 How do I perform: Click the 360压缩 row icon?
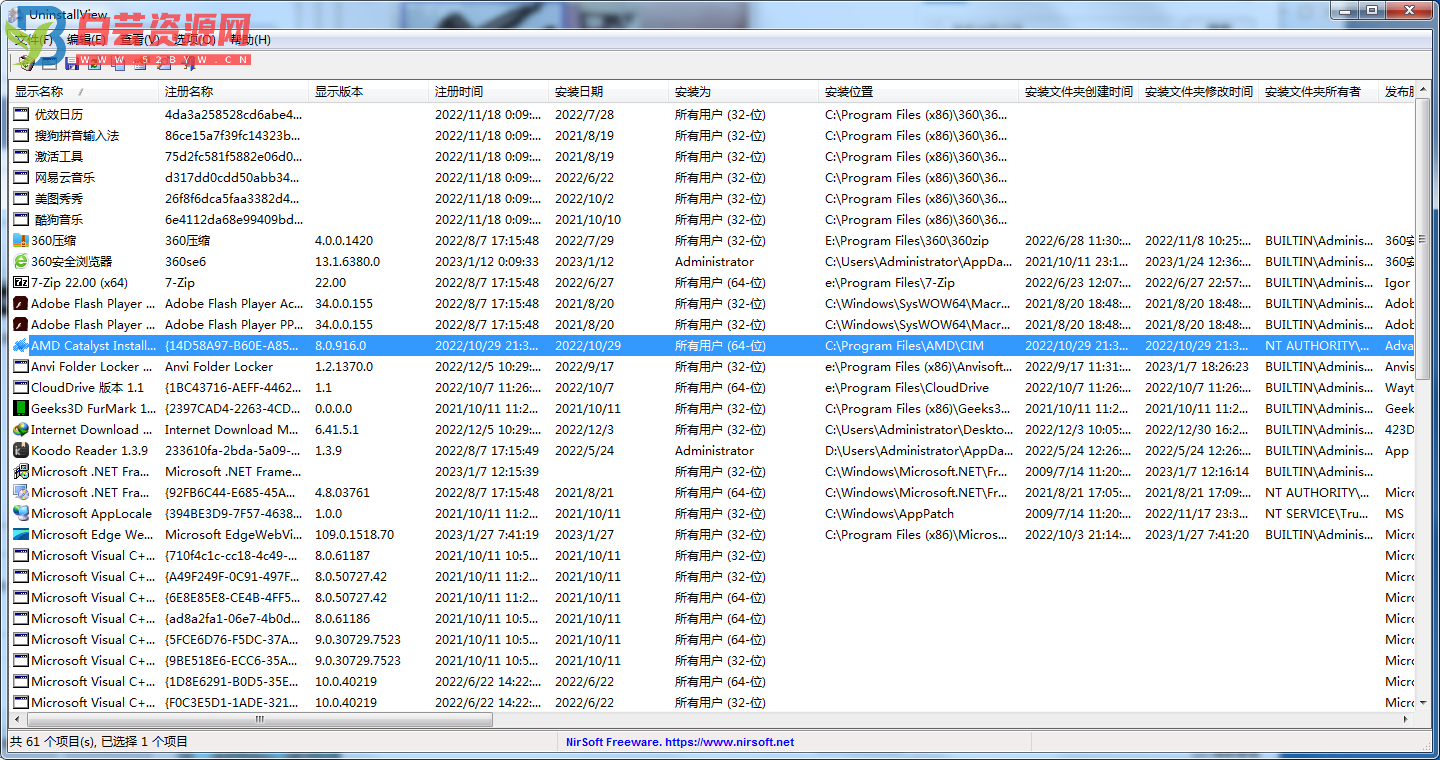click(21, 240)
